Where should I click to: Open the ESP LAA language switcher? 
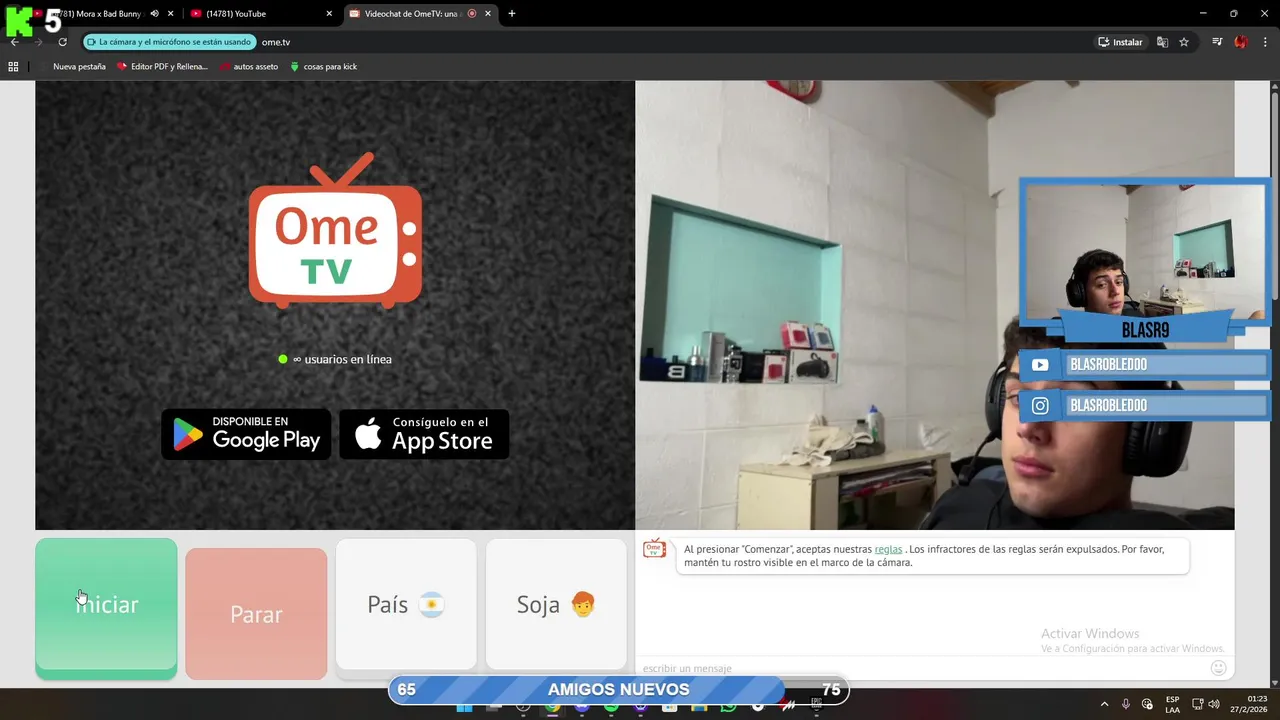pos(1172,704)
